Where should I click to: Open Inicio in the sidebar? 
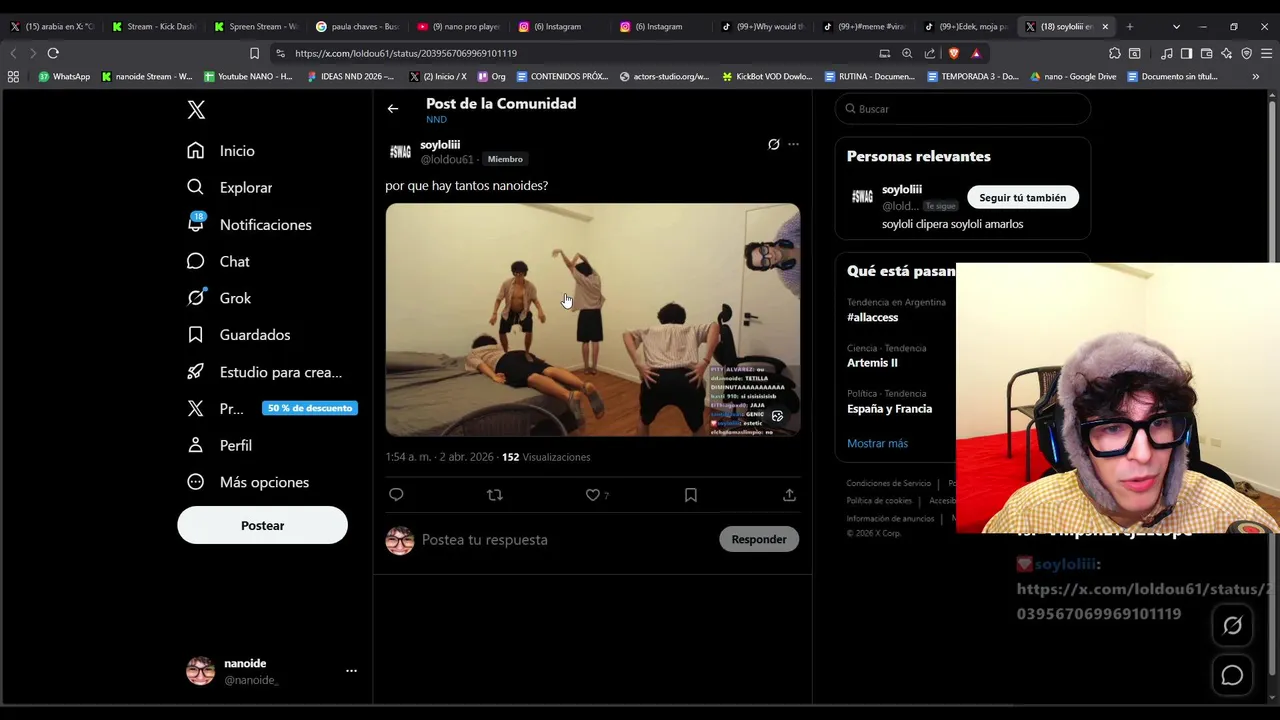tap(221, 151)
